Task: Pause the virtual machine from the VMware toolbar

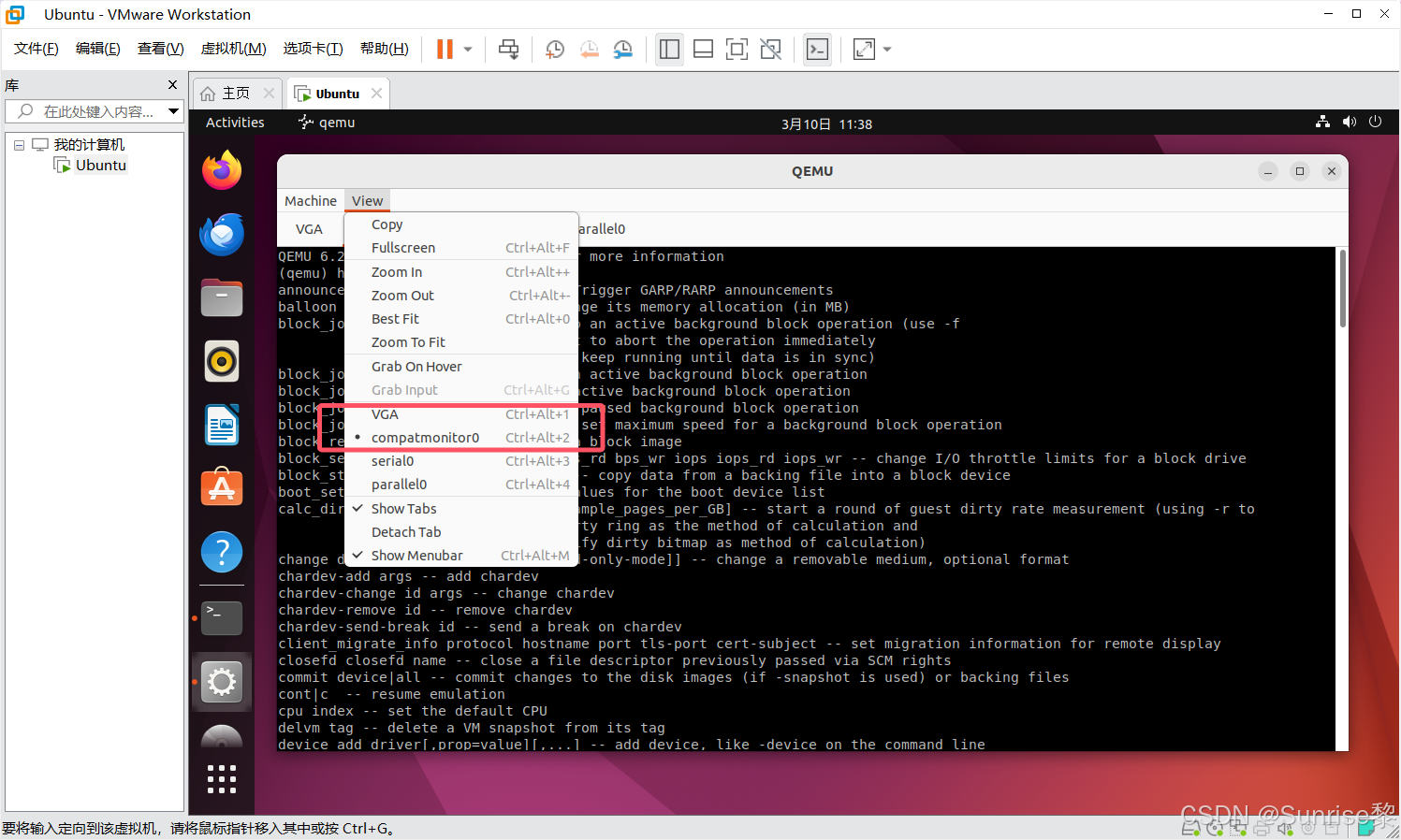Action: click(445, 50)
